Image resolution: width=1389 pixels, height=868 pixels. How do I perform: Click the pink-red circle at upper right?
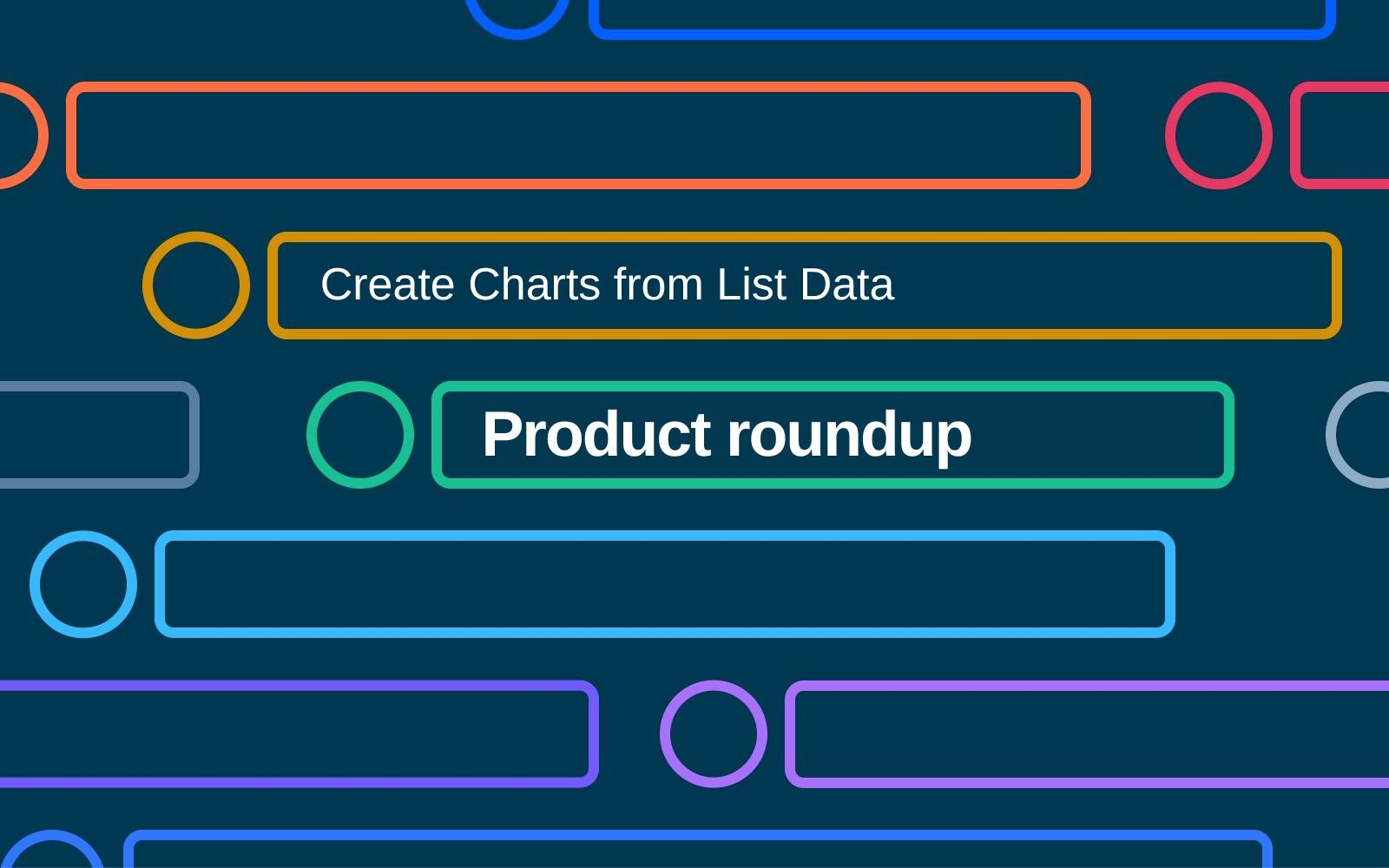click(x=1219, y=135)
